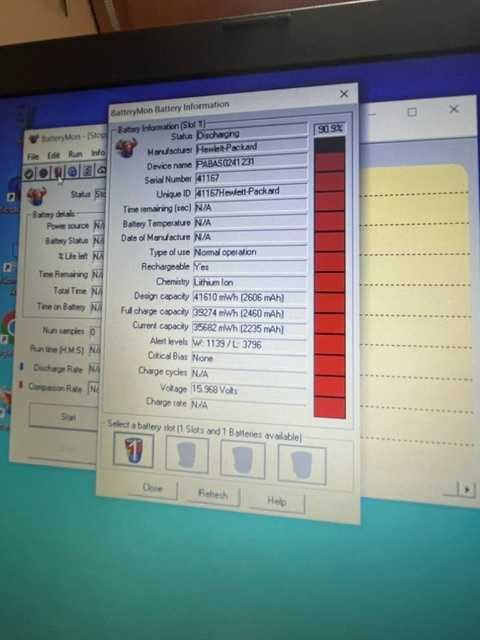Click the Current capacity 35682 mWh value
This screenshot has height=640, width=480.
pyautogui.click(x=249, y=328)
